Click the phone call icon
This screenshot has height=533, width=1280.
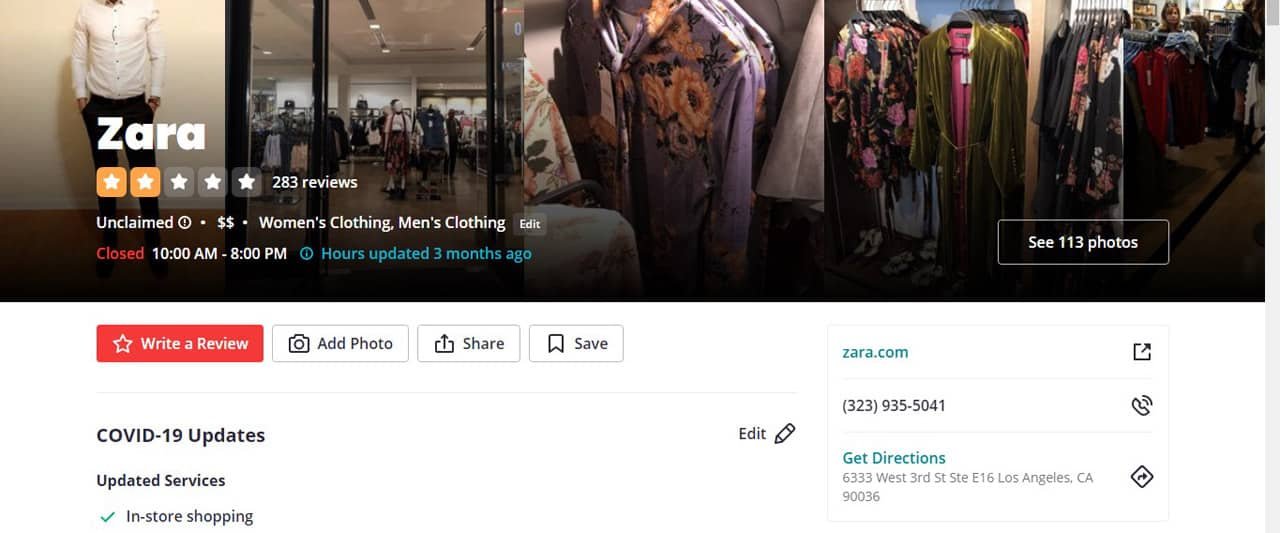coord(1141,405)
